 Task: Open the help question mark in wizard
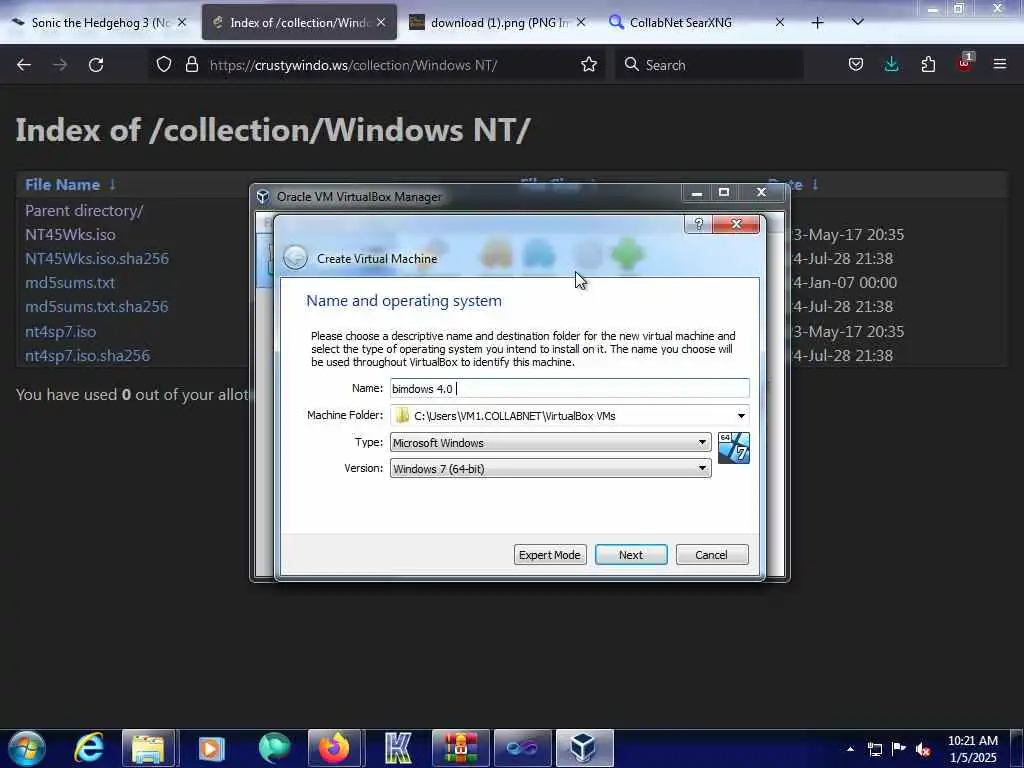(699, 224)
